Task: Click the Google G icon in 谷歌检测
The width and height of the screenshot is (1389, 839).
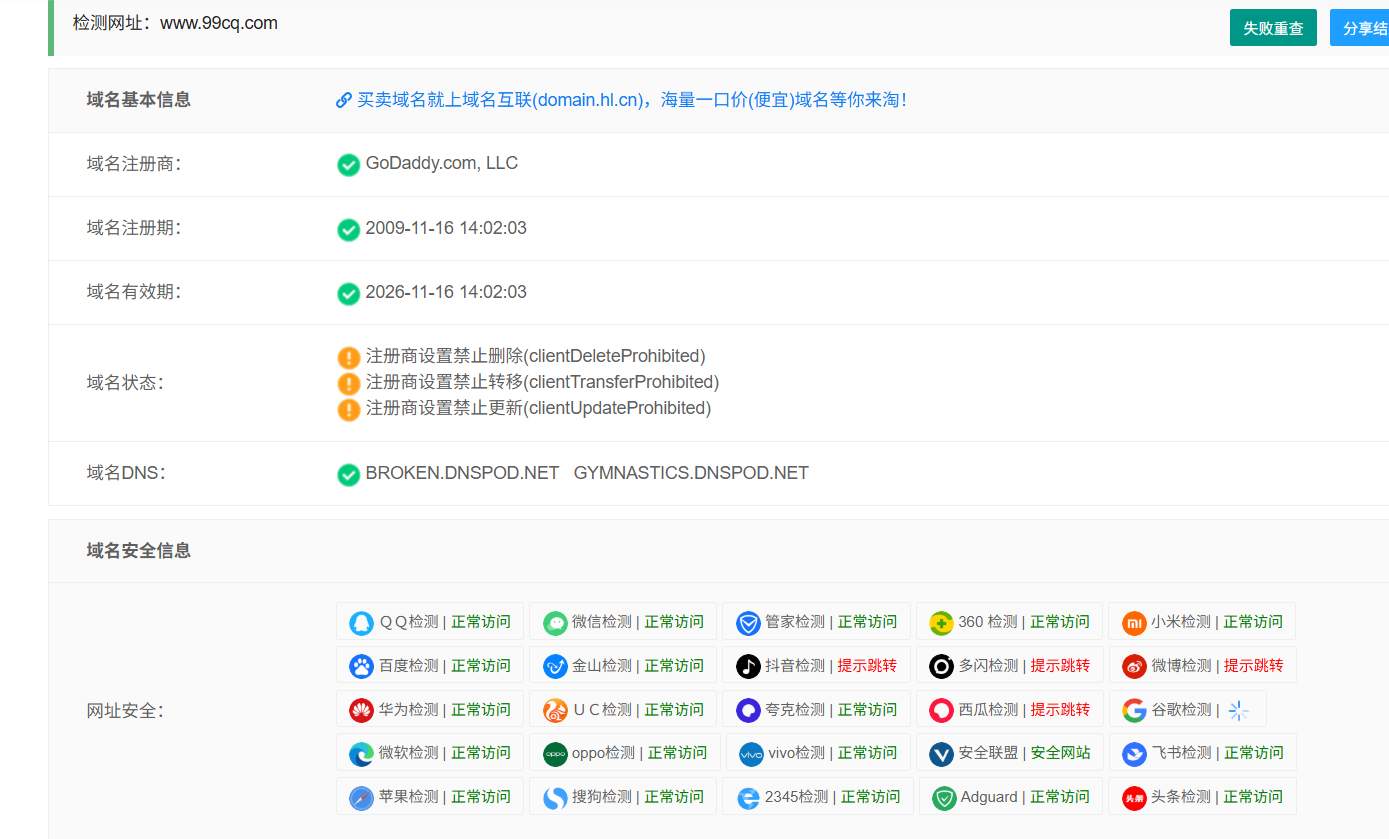Action: pyautogui.click(x=1133, y=710)
